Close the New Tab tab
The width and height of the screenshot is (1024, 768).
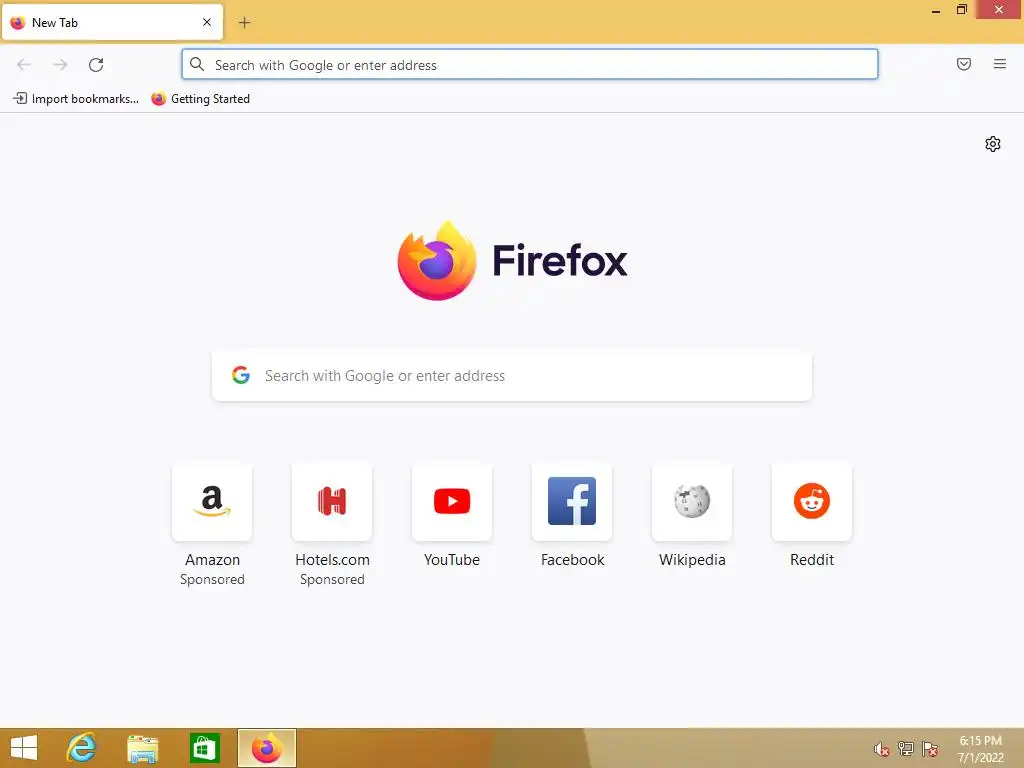coord(206,22)
